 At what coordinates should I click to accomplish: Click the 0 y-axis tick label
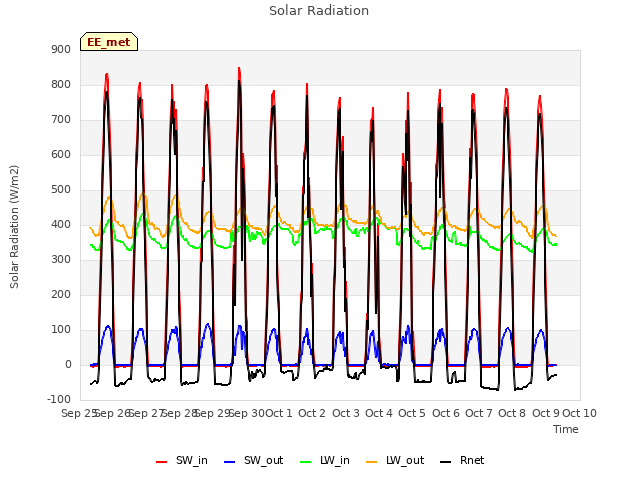(x=68, y=364)
